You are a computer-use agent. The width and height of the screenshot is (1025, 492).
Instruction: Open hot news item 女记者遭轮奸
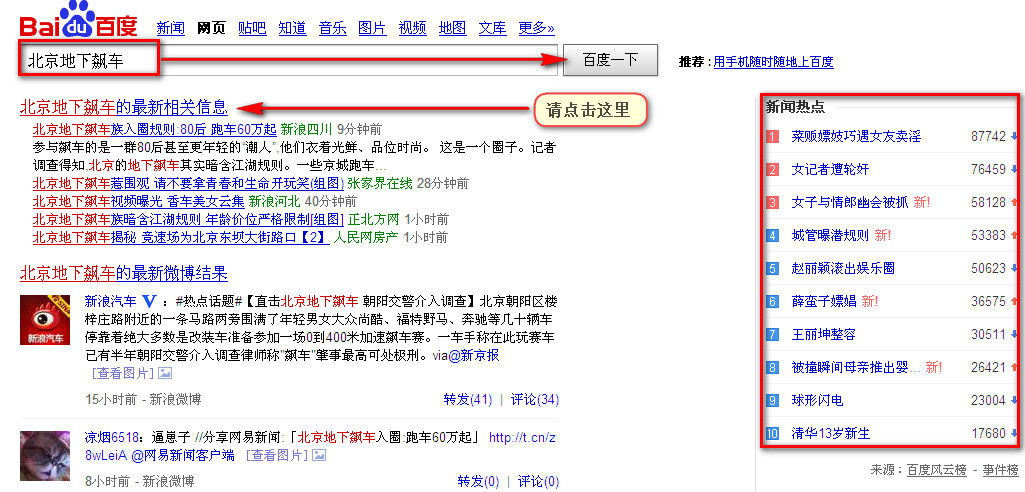[x=830, y=169]
